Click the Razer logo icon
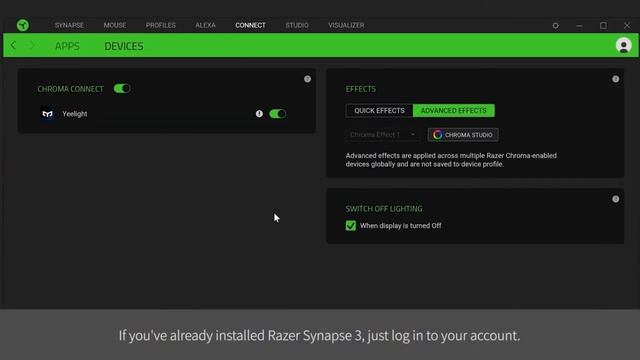 click(x=23, y=25)
